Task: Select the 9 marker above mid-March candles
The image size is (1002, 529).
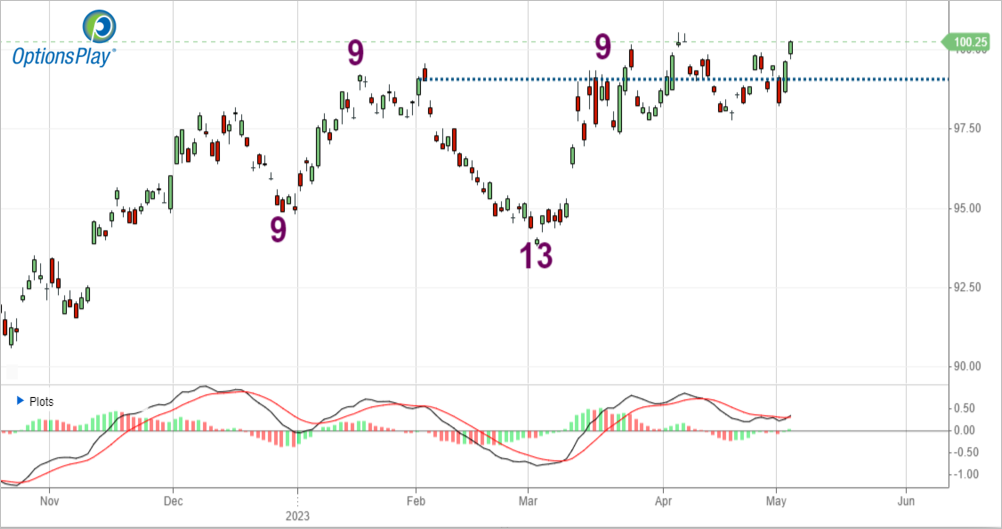Action: [x=603, y=47]
